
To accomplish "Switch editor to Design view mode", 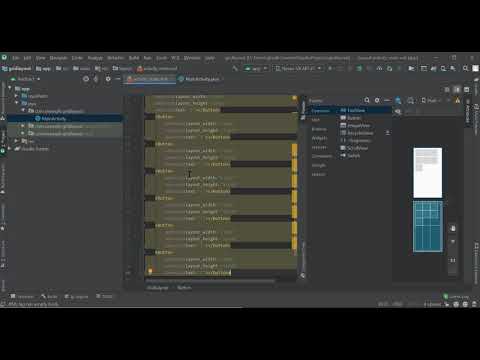I will pos(467,90).
